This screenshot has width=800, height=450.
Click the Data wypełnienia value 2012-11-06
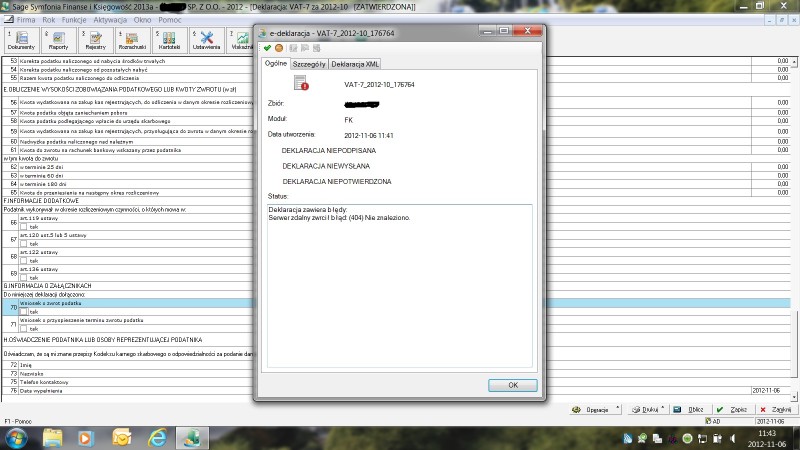click(766, 390)
